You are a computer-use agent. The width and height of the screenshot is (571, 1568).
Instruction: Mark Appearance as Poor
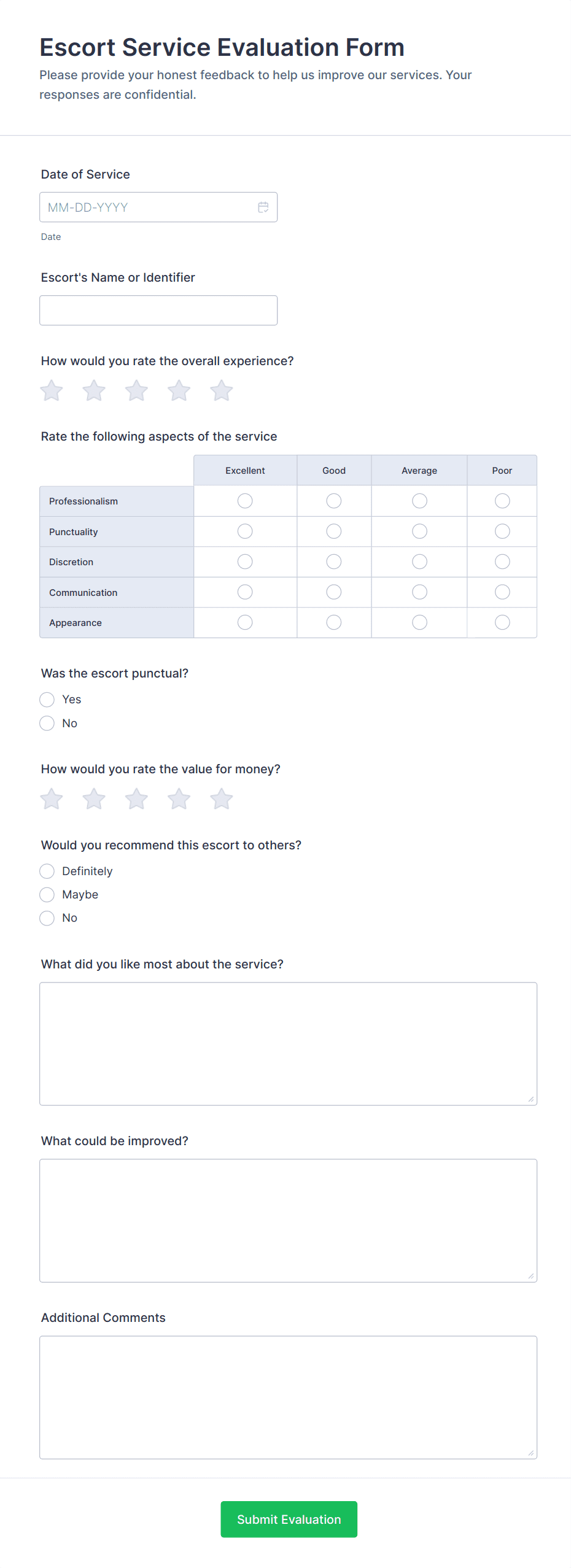502,622
